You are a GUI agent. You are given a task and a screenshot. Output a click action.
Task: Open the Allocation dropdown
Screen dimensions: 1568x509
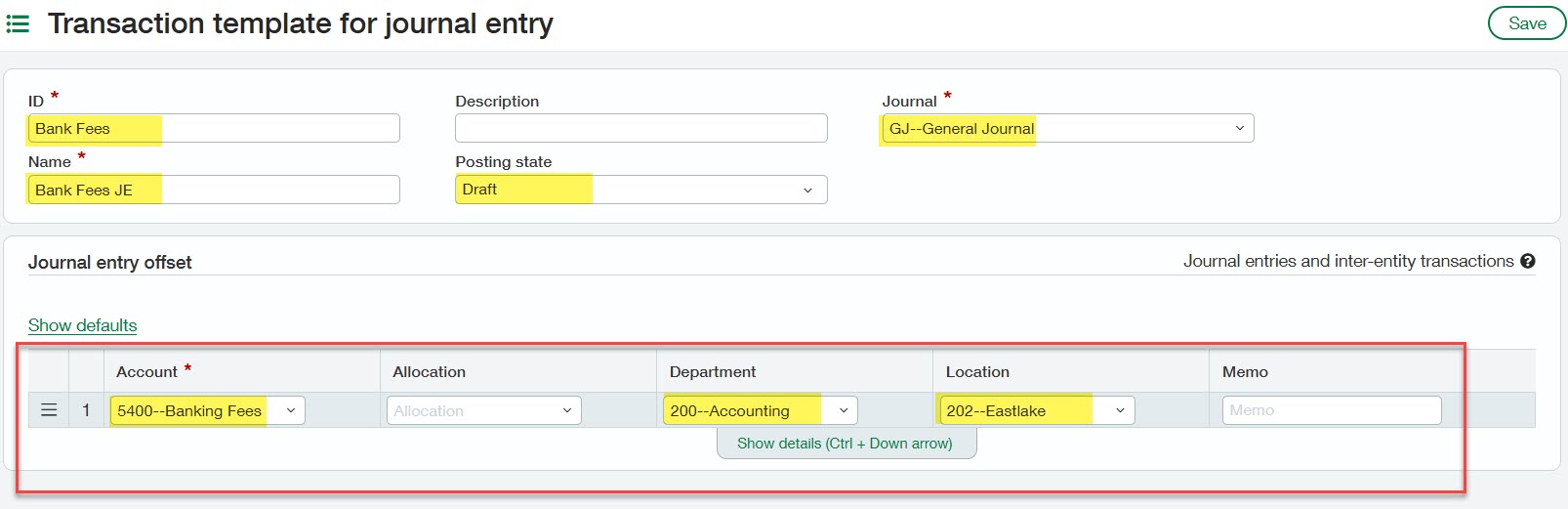point(566,410)
